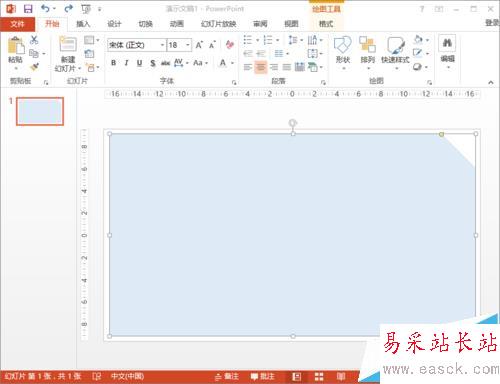Open character spacing AV dropdown

(181, 63)
